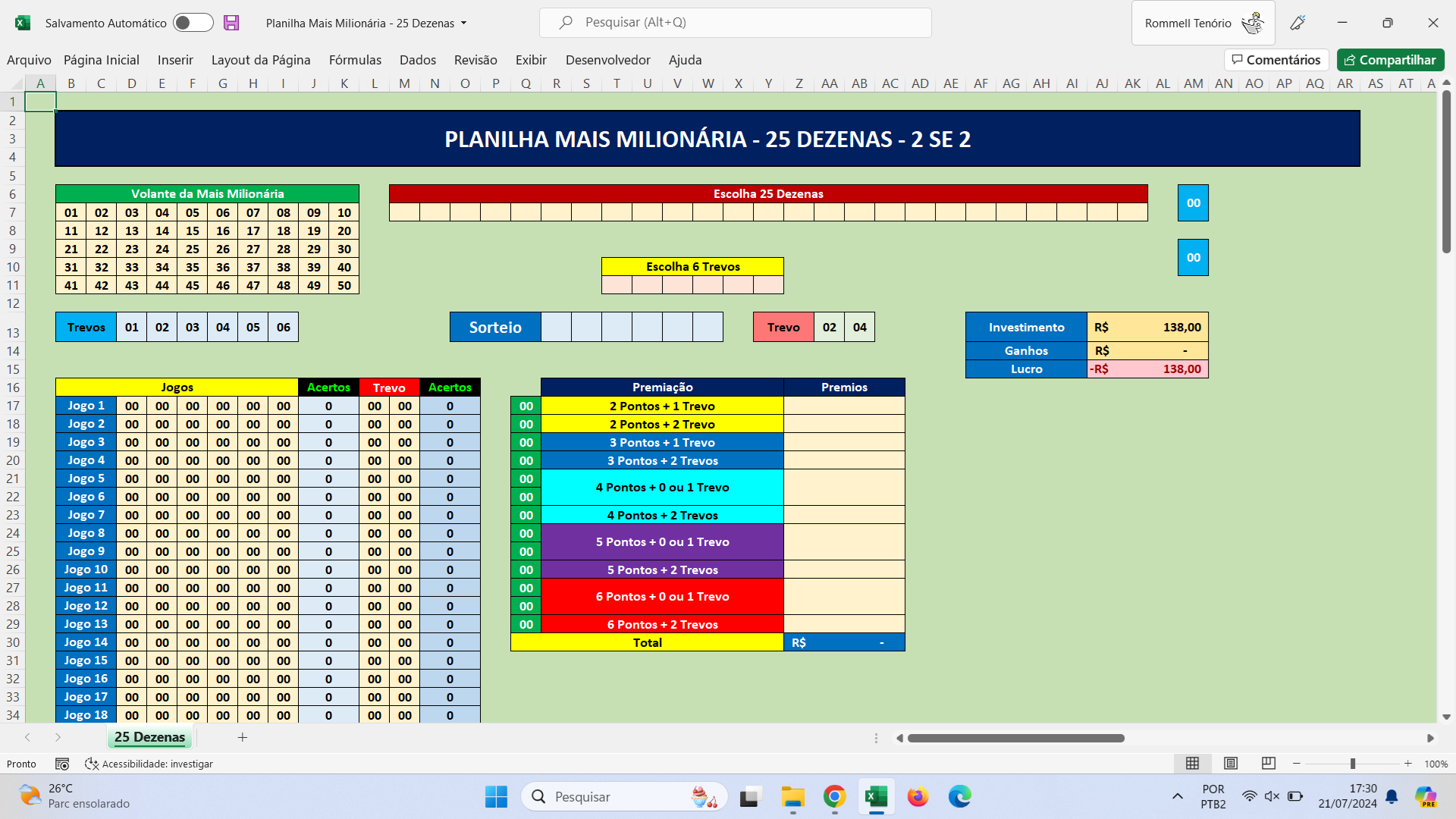Click the upper blue 00 counter cell
Viewport: 1456px width, 819px height.
(1194, 203)
